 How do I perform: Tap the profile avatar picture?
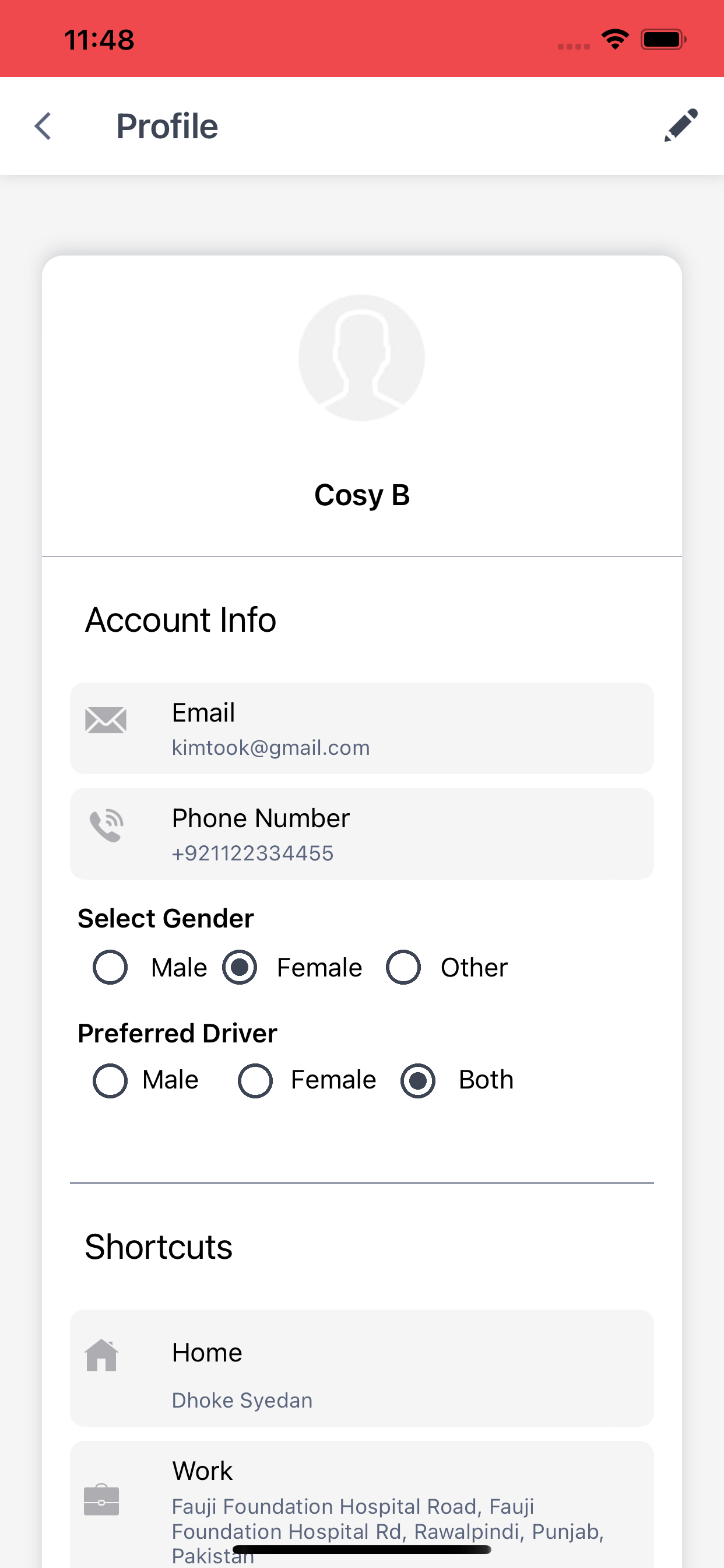[x=361, y=358]
